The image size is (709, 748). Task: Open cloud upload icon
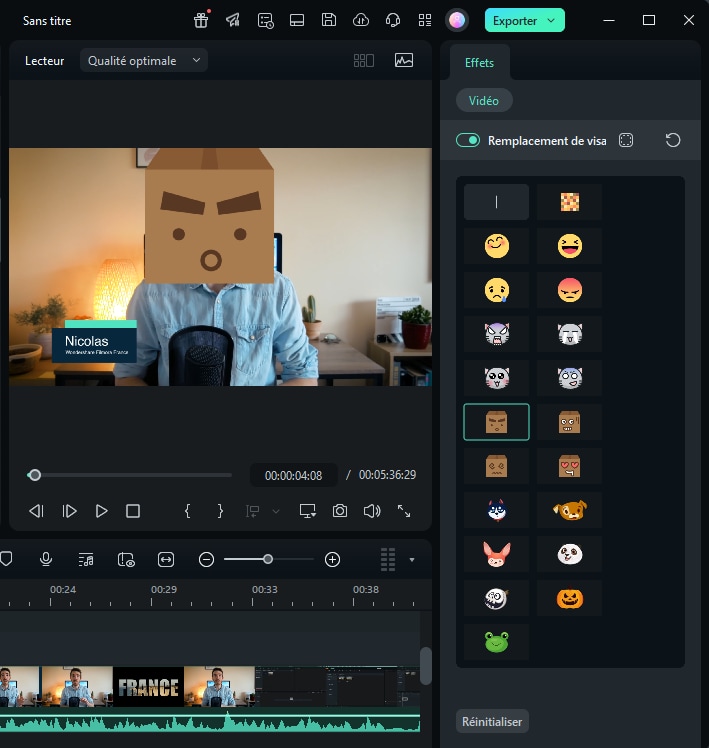(x=361, y=20)
